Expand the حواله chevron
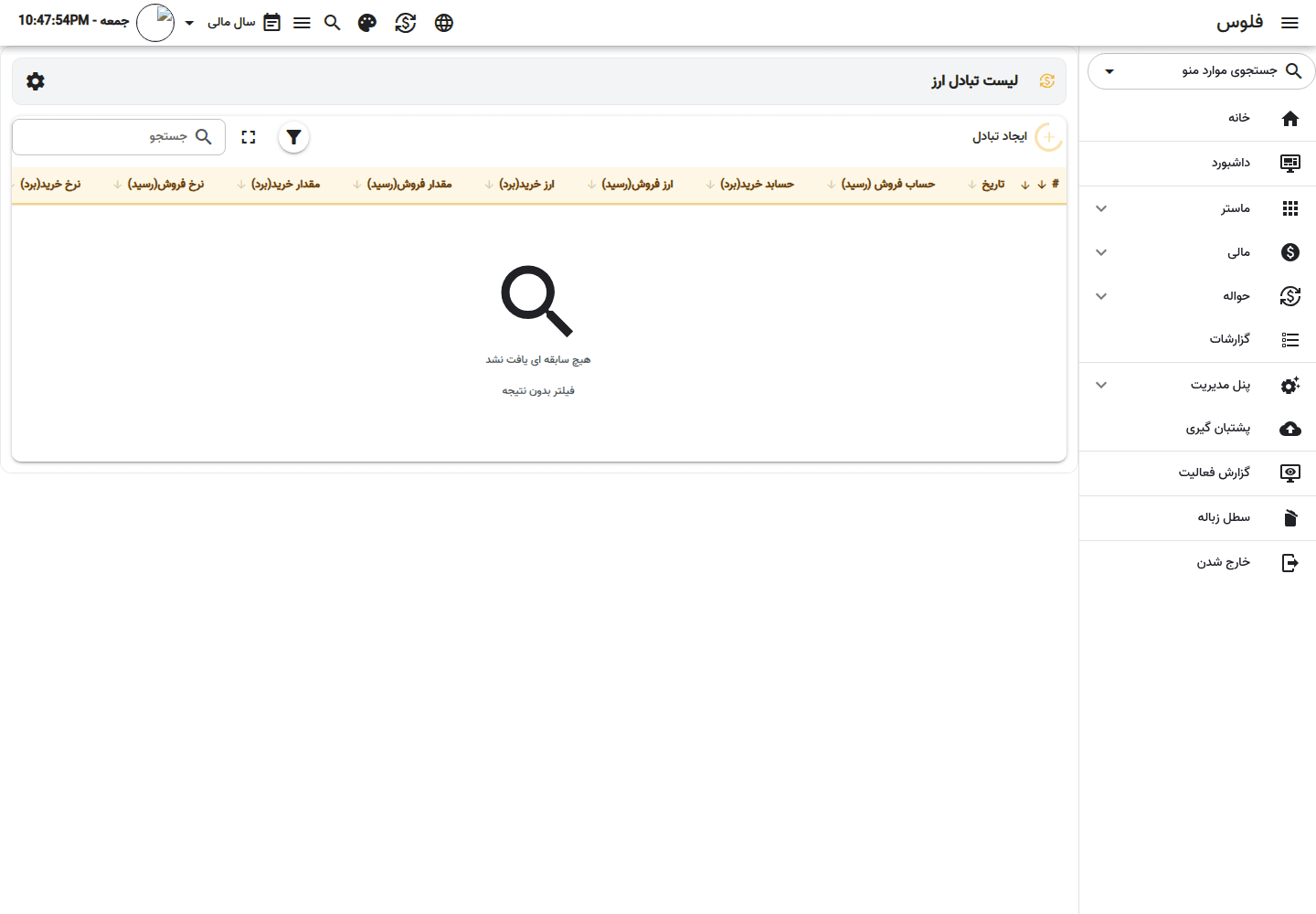The height and width of the screenshot is (914, 1316). pyautogui.click(x=1101, y=296)
